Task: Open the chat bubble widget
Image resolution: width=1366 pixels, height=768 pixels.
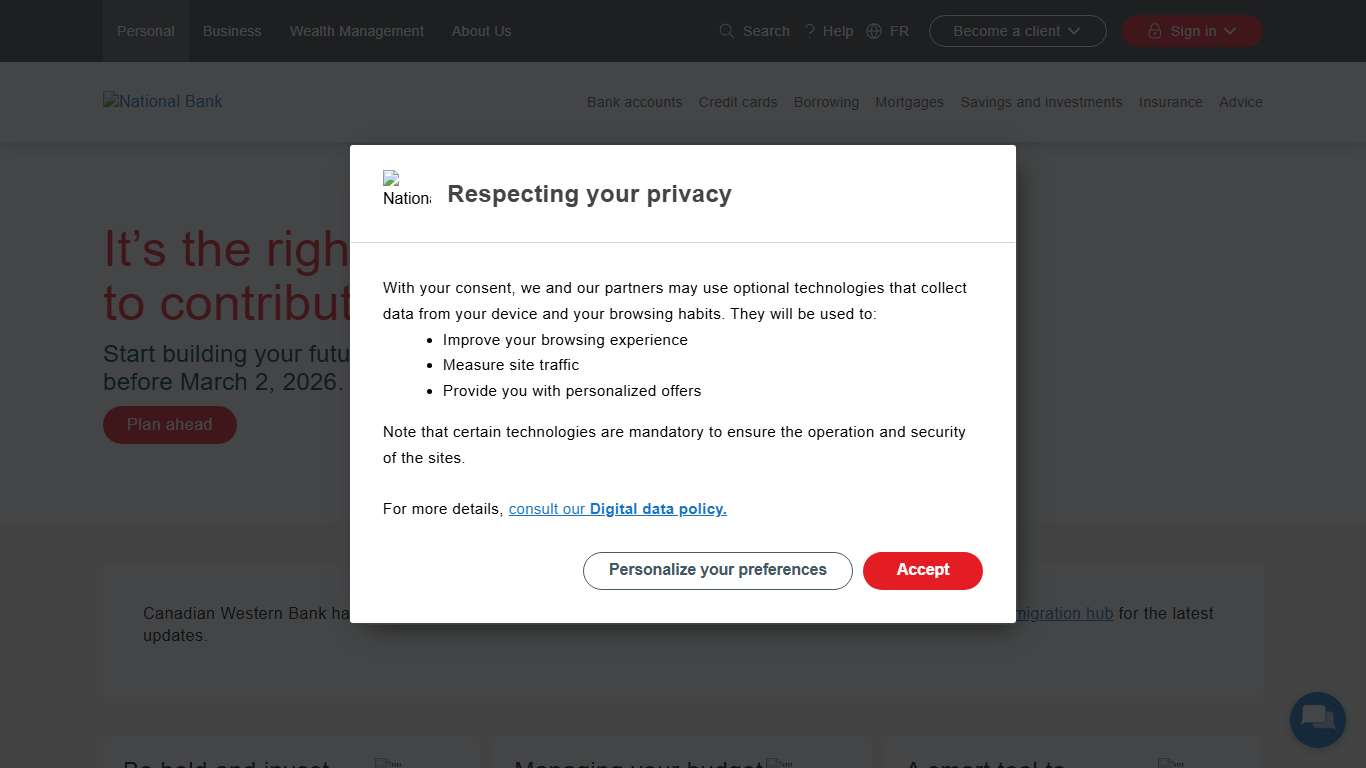Action: click(1317, 719)
